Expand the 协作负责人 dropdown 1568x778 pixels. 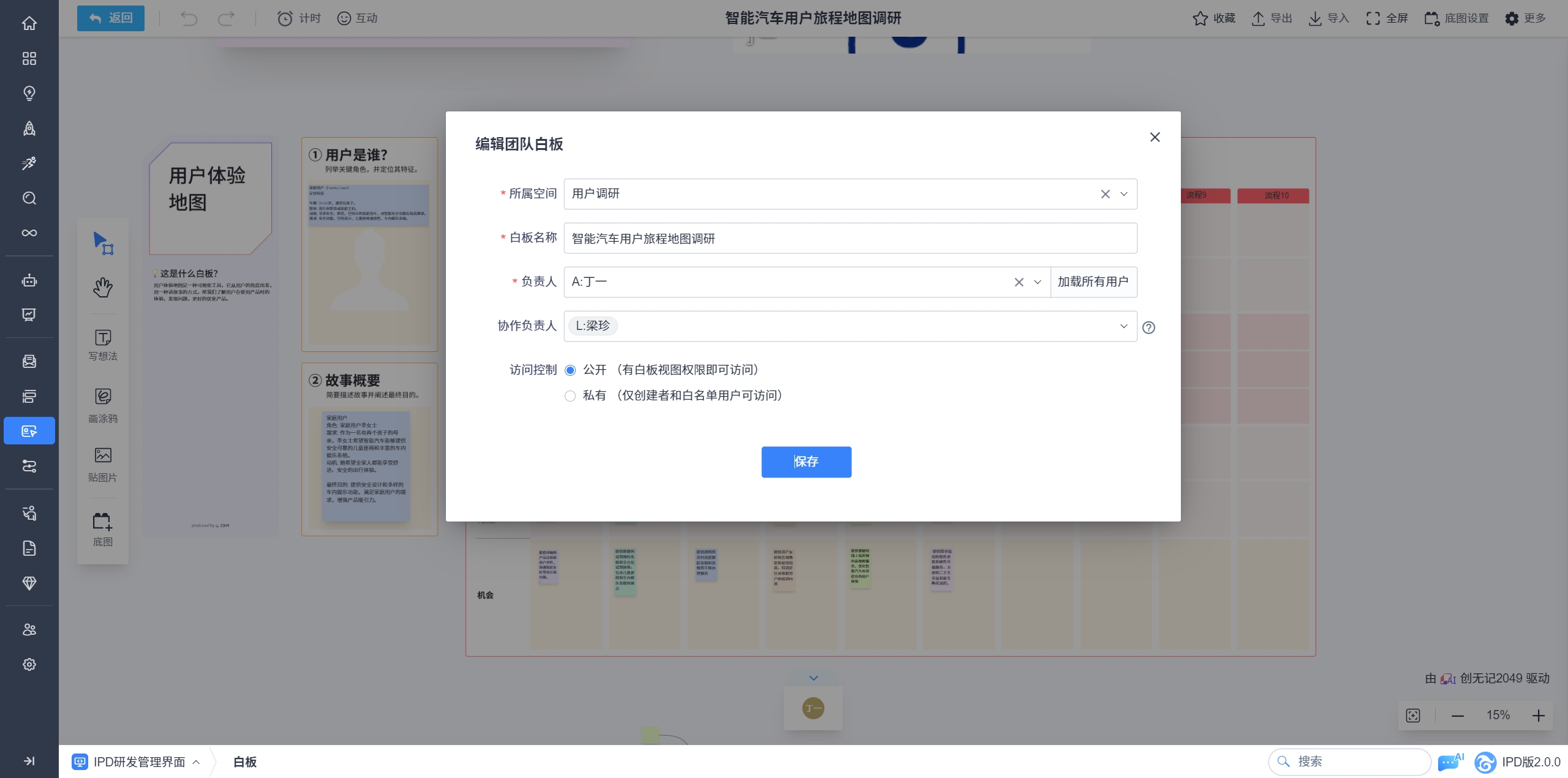[x=1124, y=326]
